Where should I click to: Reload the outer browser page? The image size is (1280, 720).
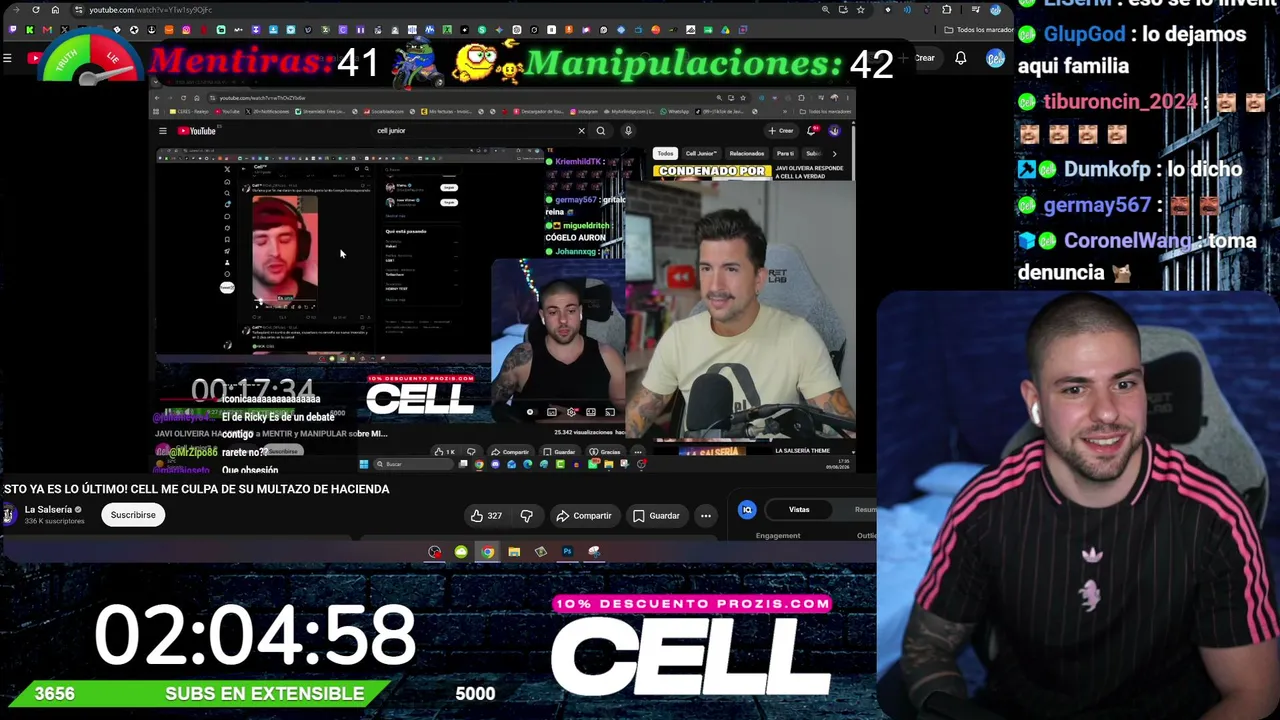[x=36, y=10]
